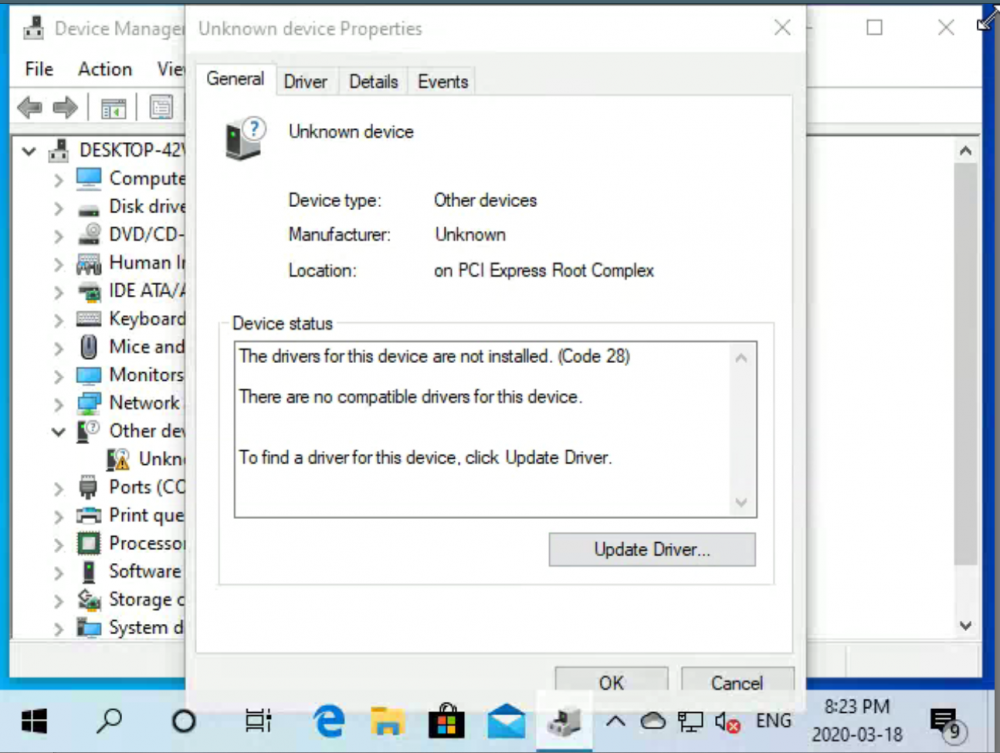Open Task View from the taskbar
The image size is (1000, 753).
258,721
